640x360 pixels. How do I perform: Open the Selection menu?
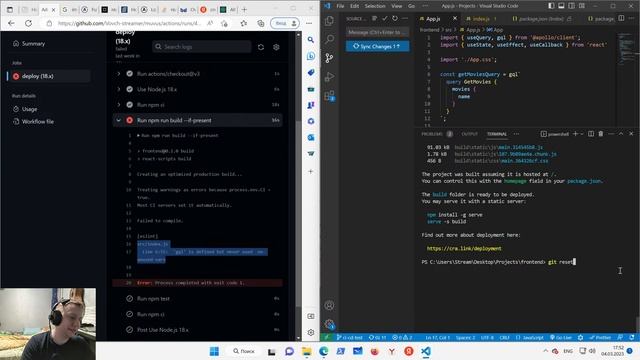[x=375, y=6]
